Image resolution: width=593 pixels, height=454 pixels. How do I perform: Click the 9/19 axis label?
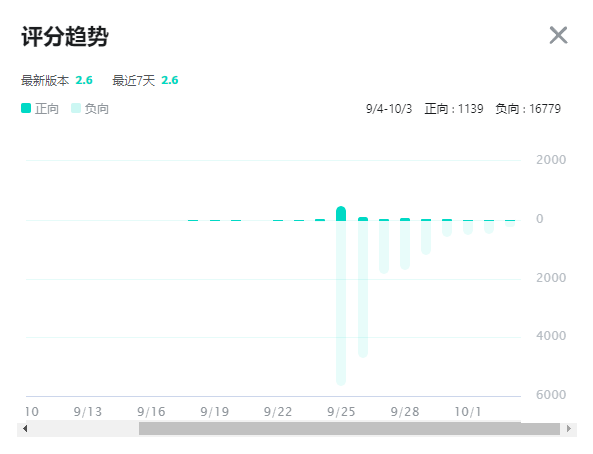pos(215,412)
